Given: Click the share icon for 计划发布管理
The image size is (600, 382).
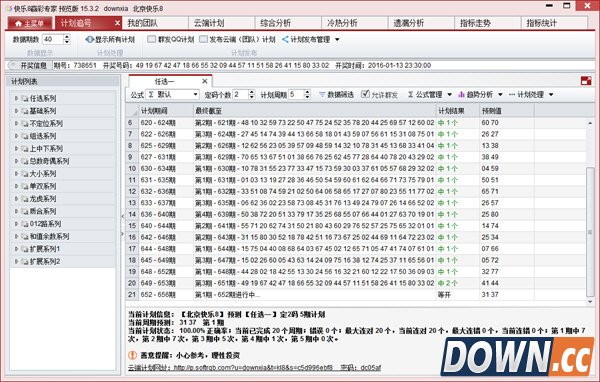Looking at the screenshot, I should pos(285,39).
